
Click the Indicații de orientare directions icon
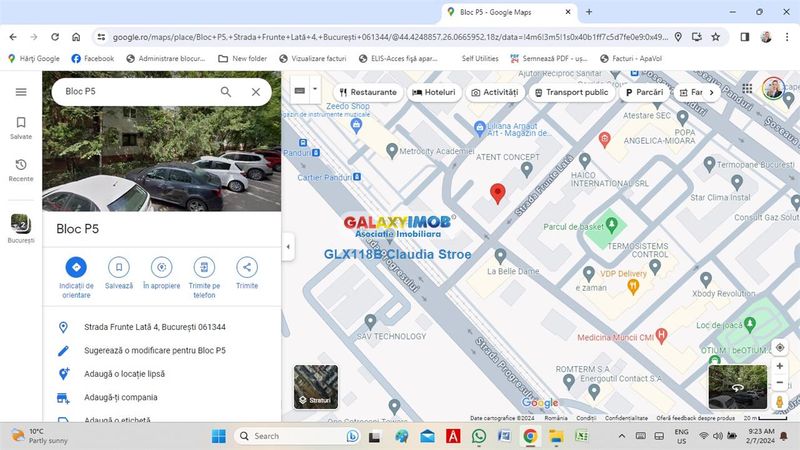(76, 267)
